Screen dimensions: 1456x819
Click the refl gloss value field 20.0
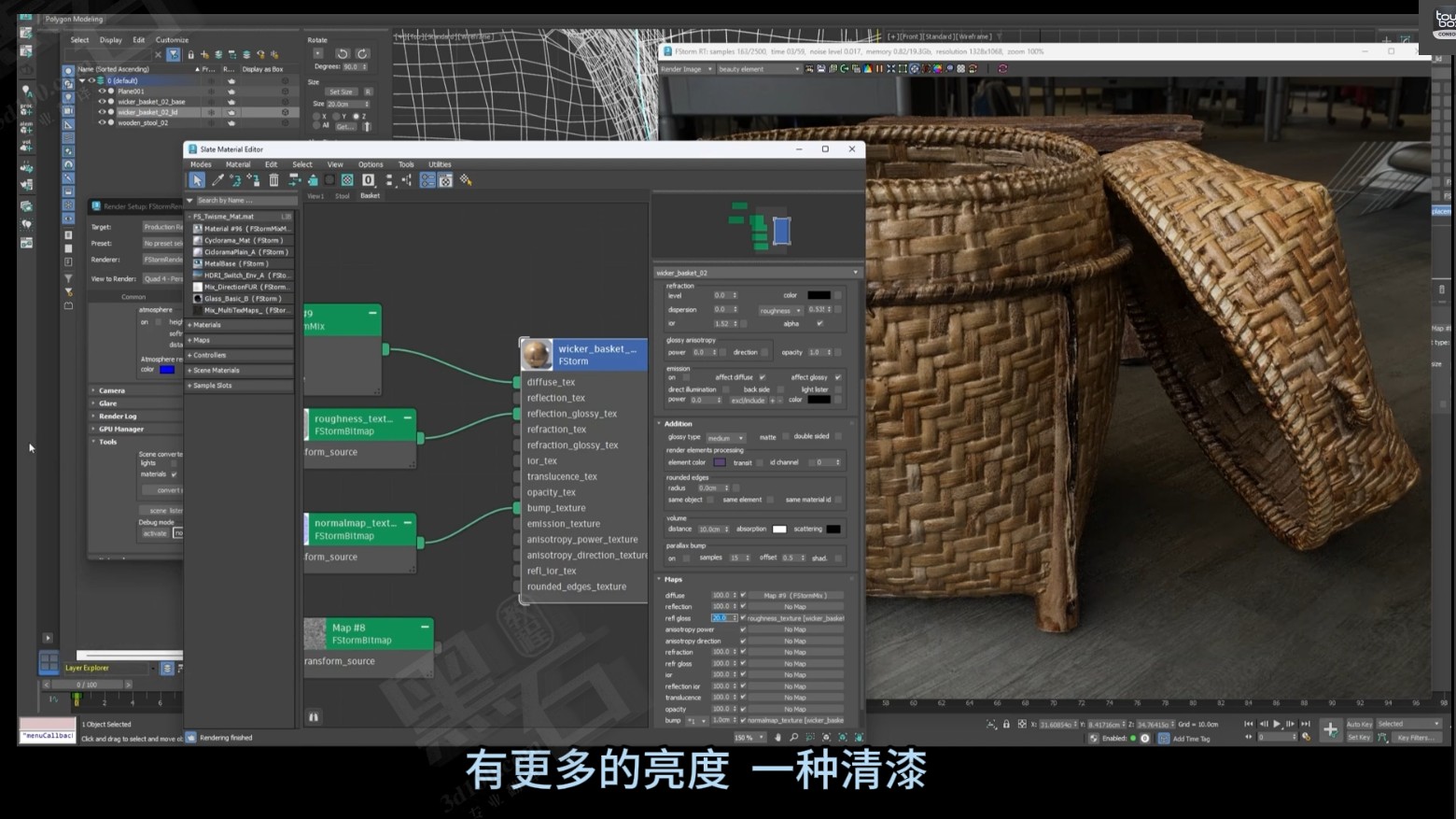722,618
